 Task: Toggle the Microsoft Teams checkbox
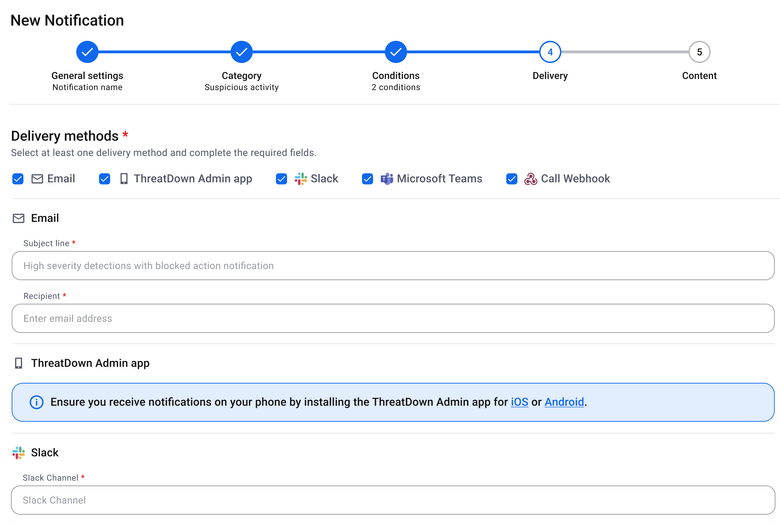(368, 179)
